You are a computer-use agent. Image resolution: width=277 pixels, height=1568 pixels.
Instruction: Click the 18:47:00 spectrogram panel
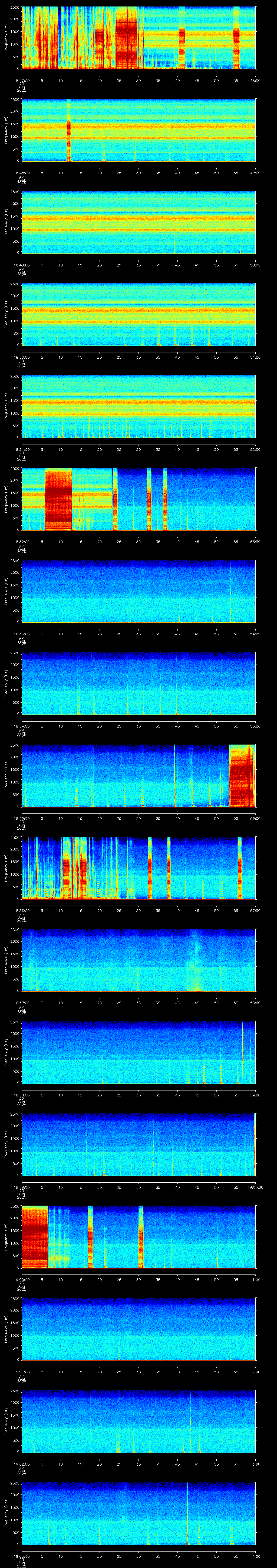(x=138, y=38)
